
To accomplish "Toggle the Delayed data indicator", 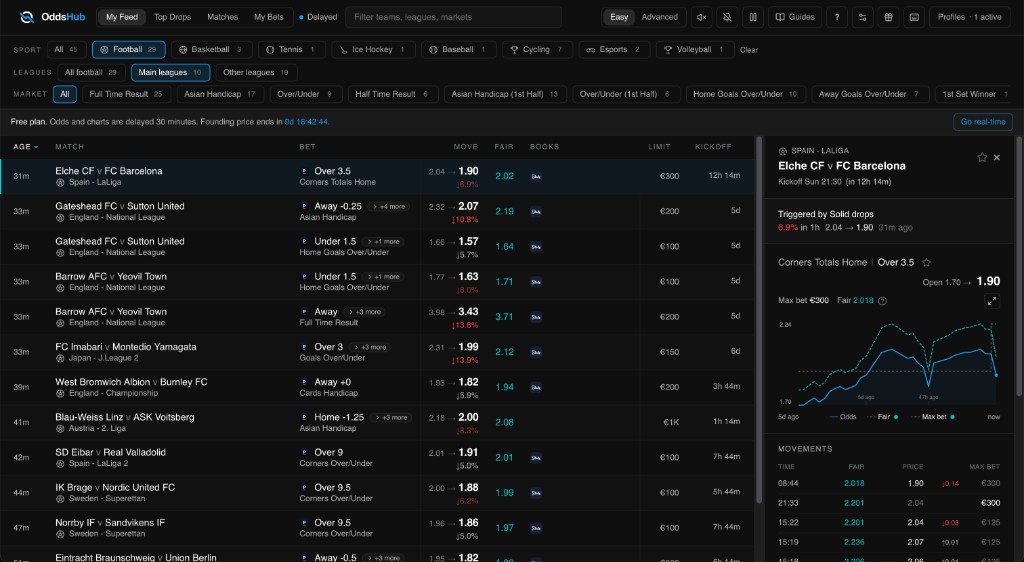I will pyautogui.click(x=318, y=17).
